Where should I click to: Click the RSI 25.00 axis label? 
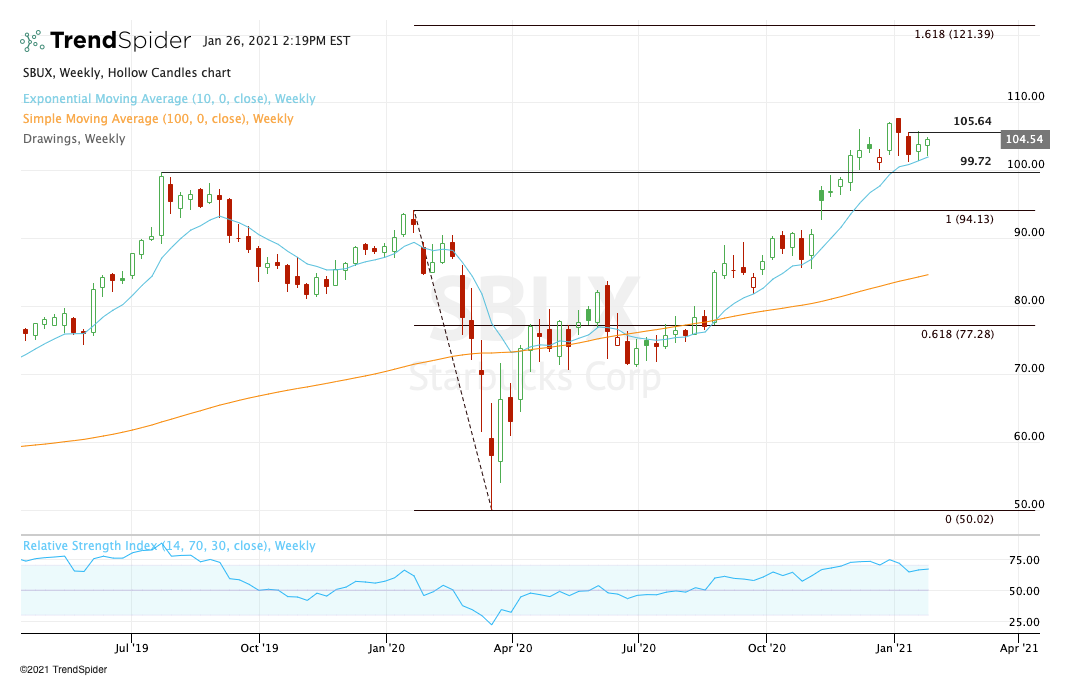coord(1024,622)
